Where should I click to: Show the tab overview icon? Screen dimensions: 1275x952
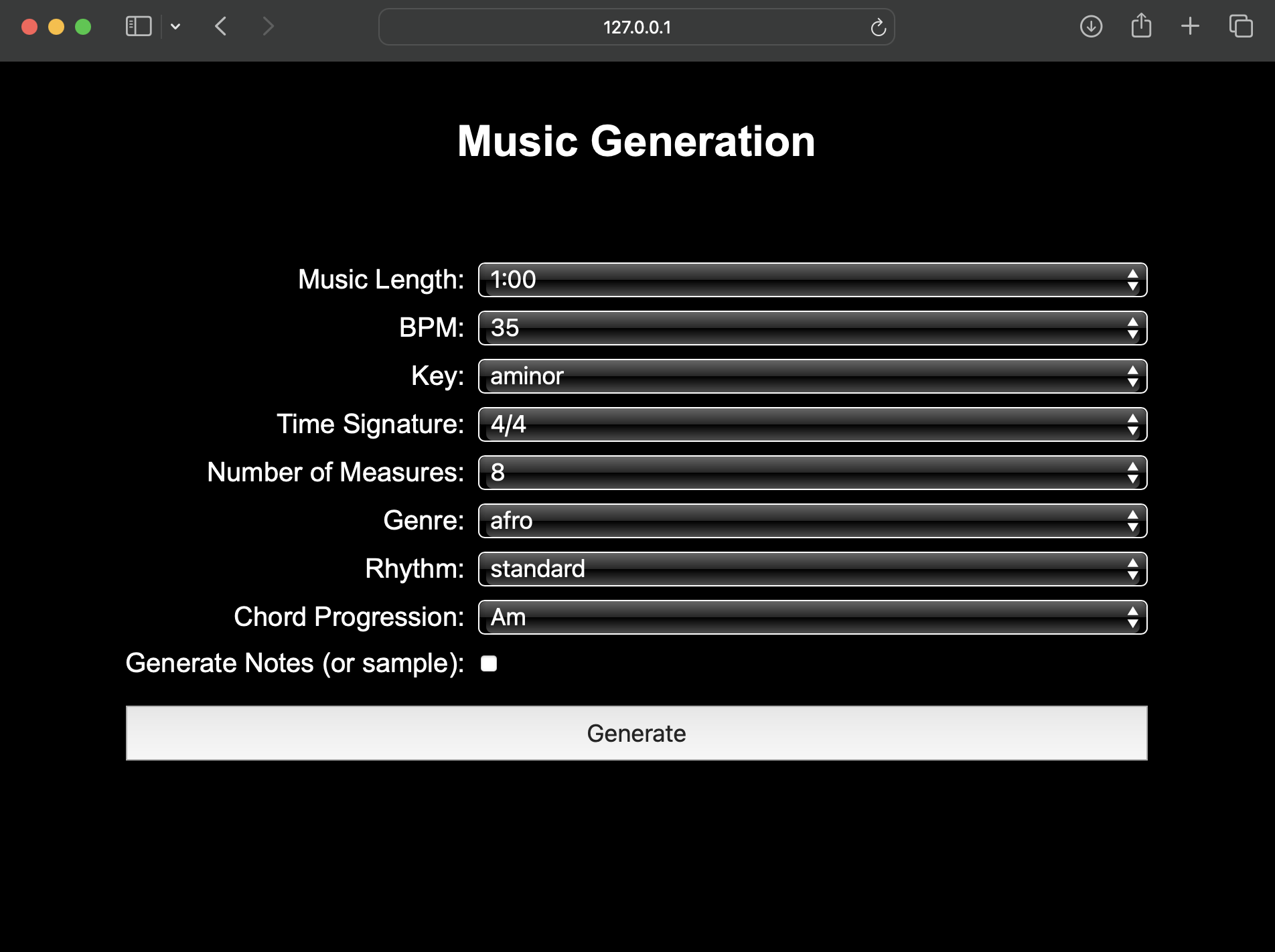1240,27
